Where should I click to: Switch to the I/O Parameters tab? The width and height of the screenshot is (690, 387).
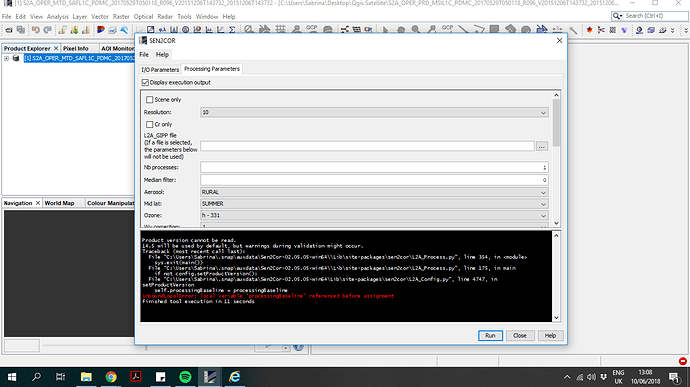(x=160, y=70)
